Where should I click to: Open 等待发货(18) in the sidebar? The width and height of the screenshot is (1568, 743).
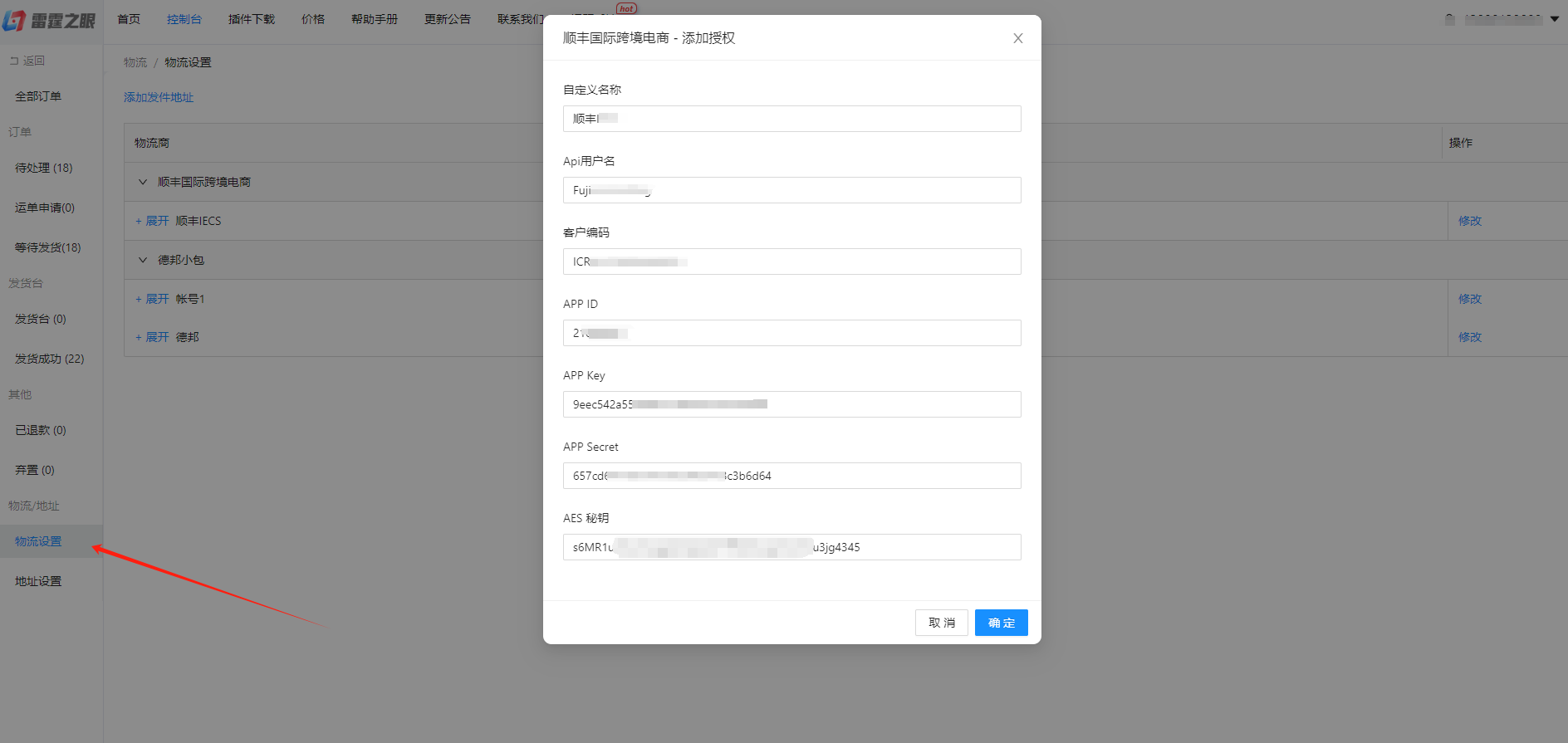(47, 247)
